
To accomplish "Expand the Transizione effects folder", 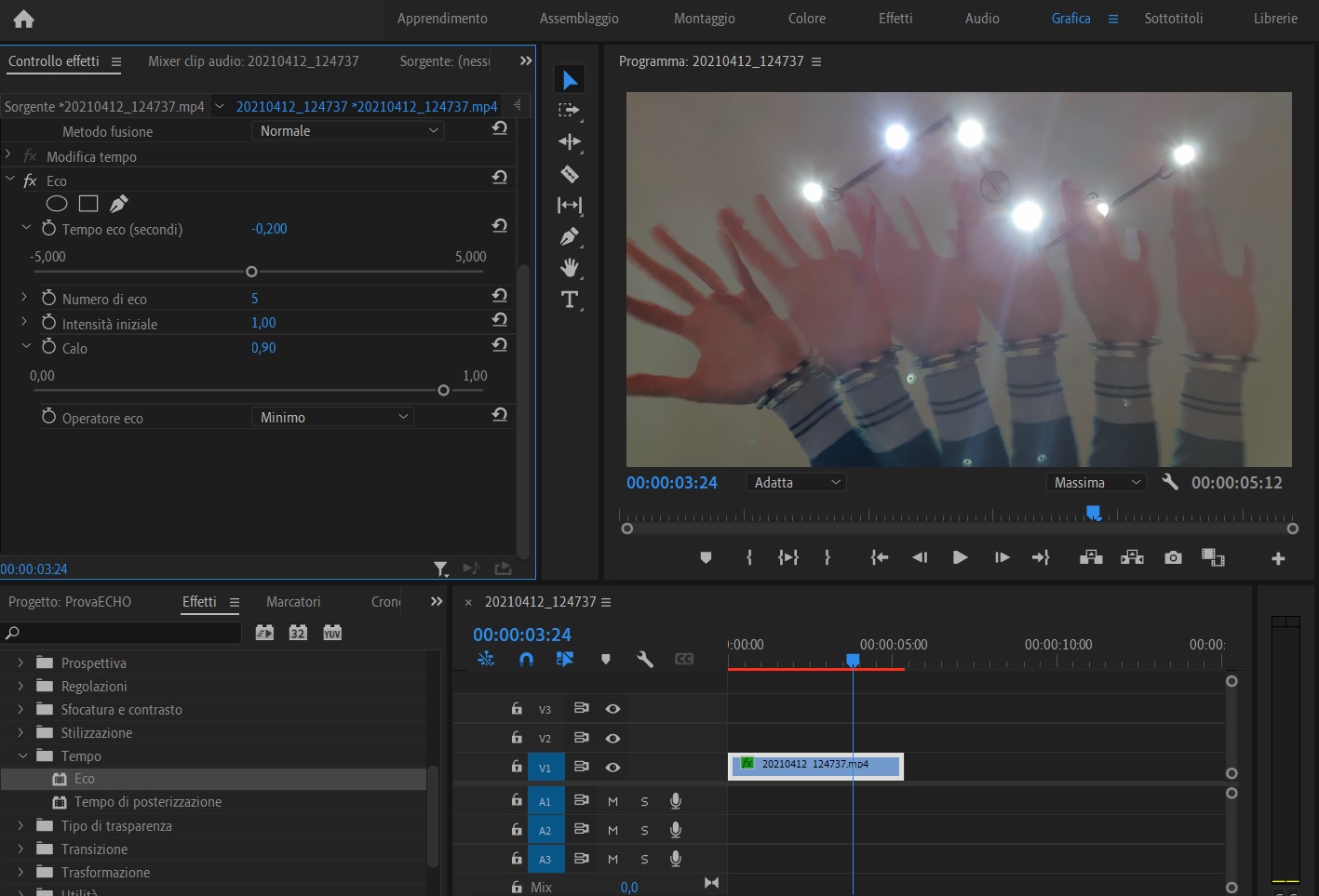I will (20, 849).
